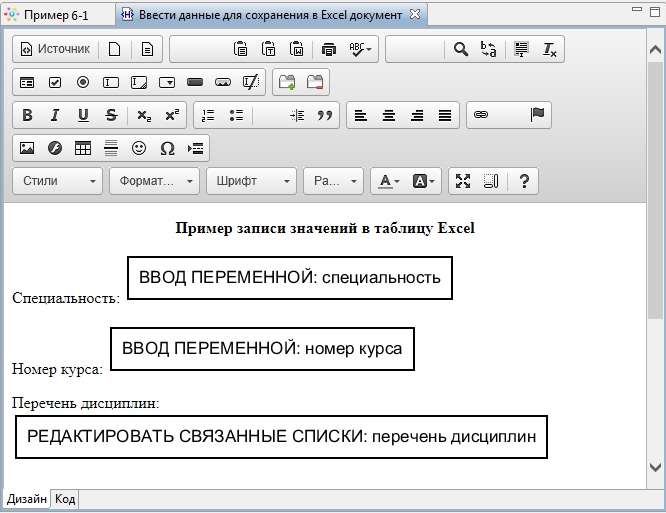Click the editor's vertical scrollbar down arrow
Viewport: 666px width, 513px height.
tap(656, 467)
